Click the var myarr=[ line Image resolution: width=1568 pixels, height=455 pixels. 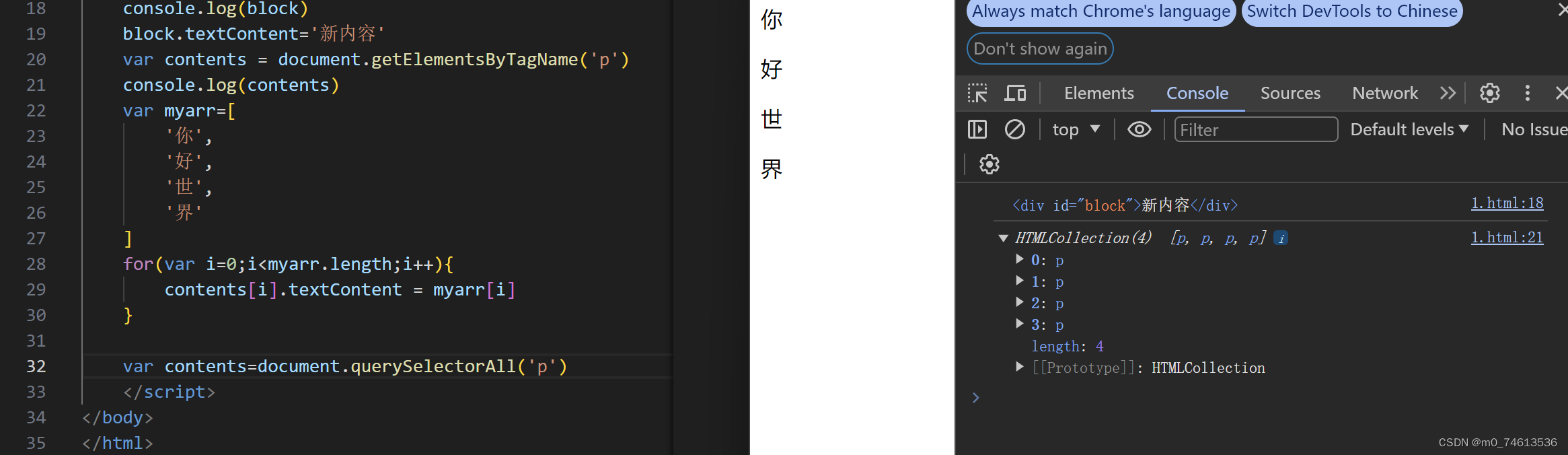(179, 110)
